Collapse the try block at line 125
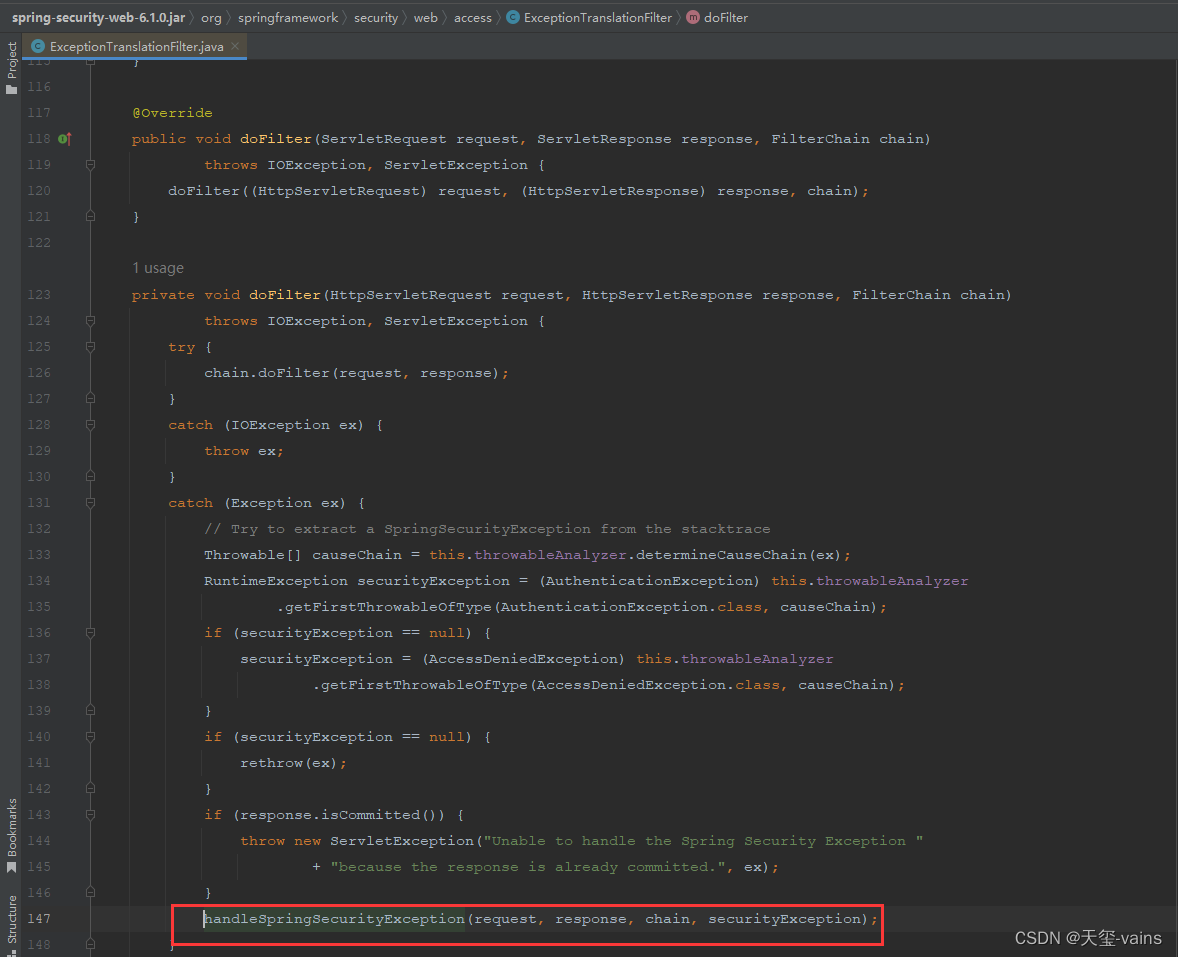The width and height of the screenshot is (1178, 957). [90, 347]
